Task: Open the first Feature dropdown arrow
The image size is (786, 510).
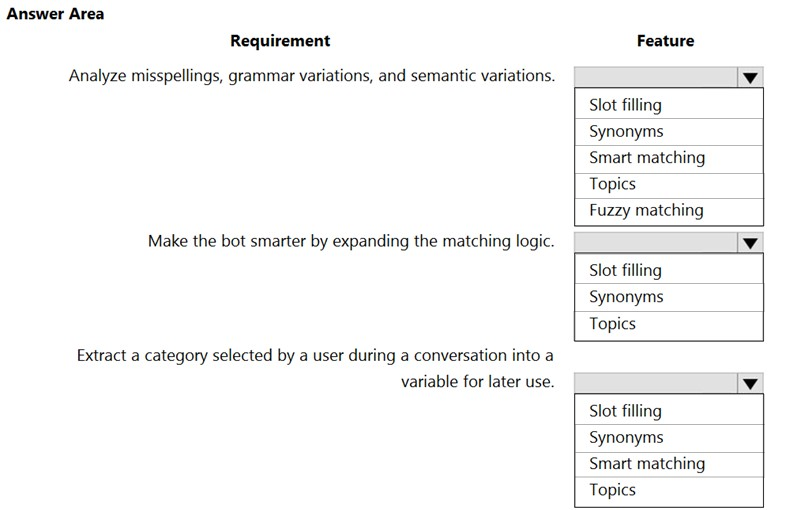Action: pos(750,78)
